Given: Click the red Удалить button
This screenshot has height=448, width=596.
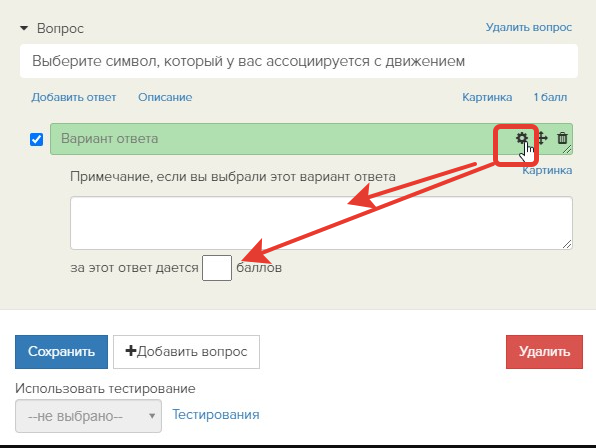Looking at the screenshot, I should coord(544,352).
